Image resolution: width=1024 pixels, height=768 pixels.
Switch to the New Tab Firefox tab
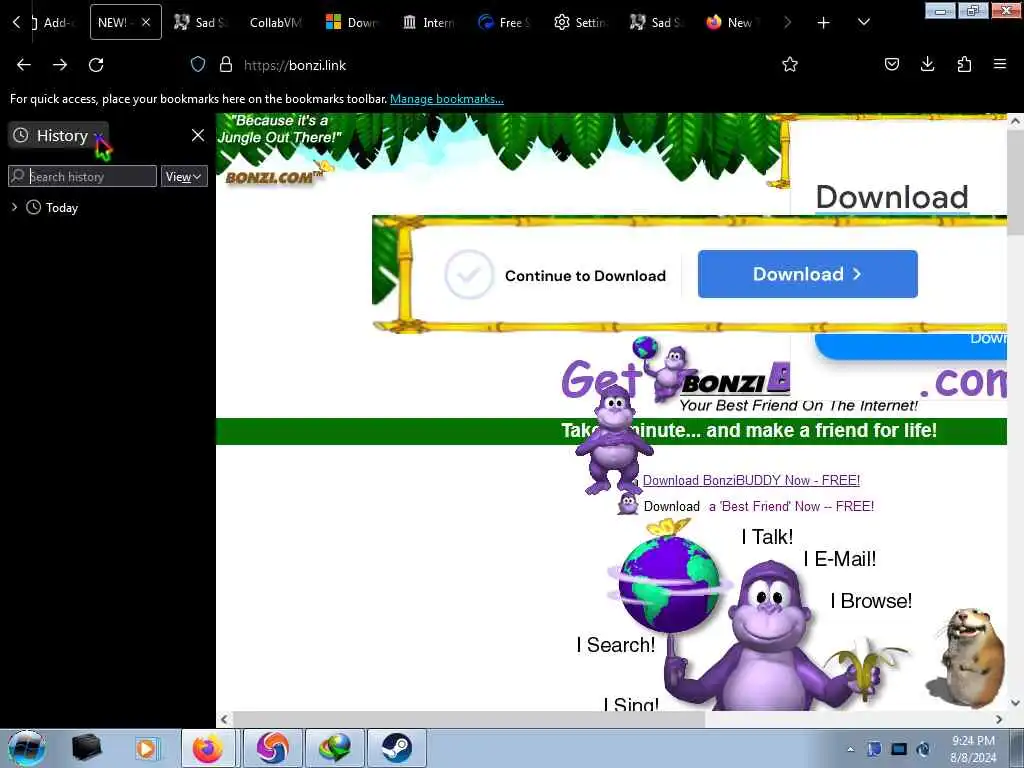point(731,22)
